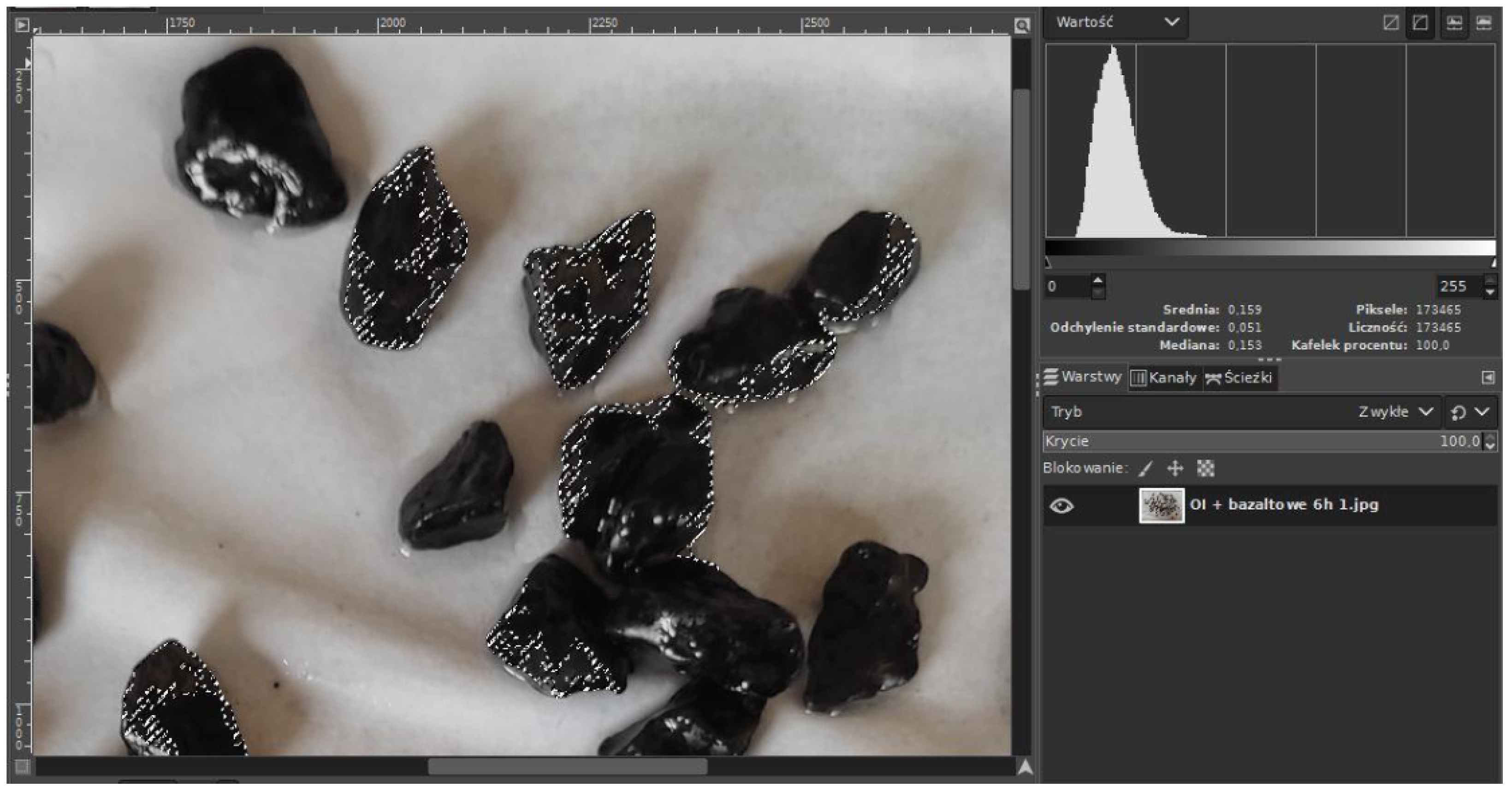Click the zoom image icon at top-right of canvas
This screenshot has width=1512, height=793.
(x=1022, y=25)
